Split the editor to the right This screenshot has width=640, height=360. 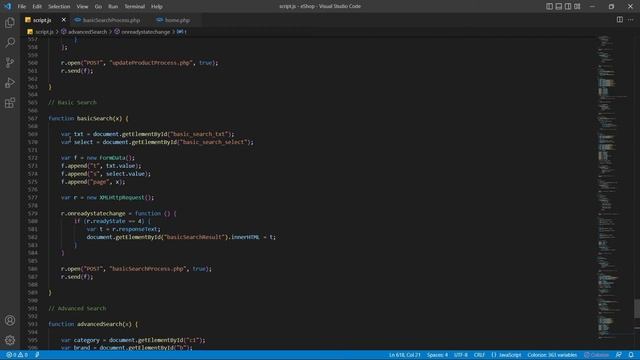tap(620, 20)
